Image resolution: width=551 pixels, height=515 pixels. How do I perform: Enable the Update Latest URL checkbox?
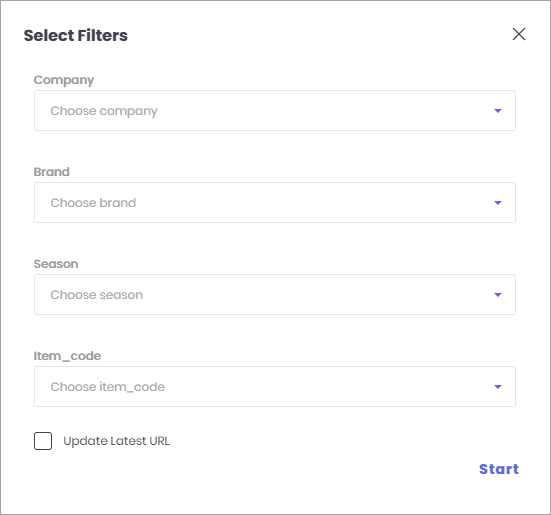click(x=43, y=441)
